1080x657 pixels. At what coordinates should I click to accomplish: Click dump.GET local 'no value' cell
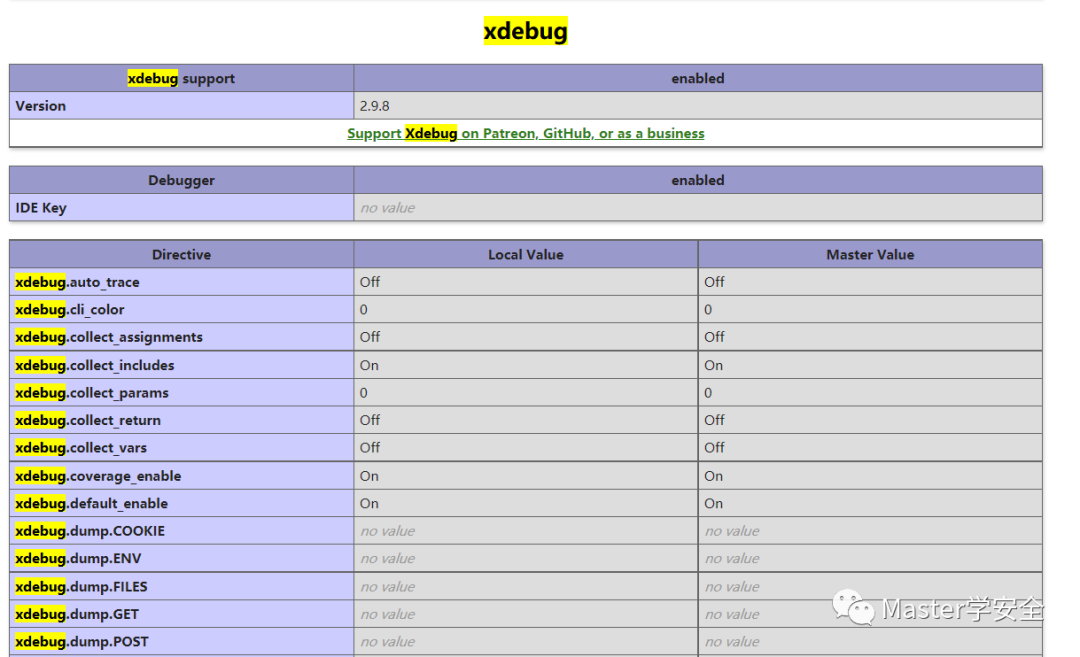point(526,615)
